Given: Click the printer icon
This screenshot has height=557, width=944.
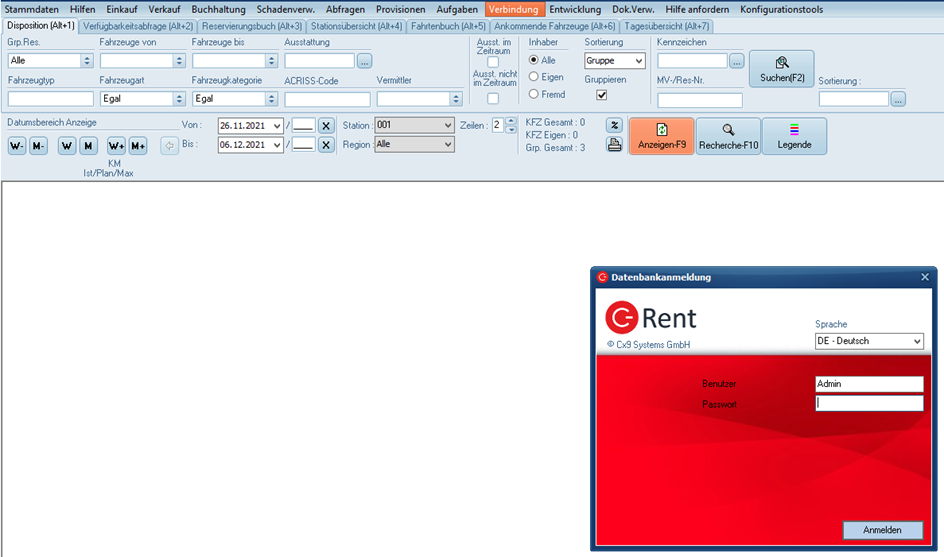Looking at the screenshot, I should 615,145.
